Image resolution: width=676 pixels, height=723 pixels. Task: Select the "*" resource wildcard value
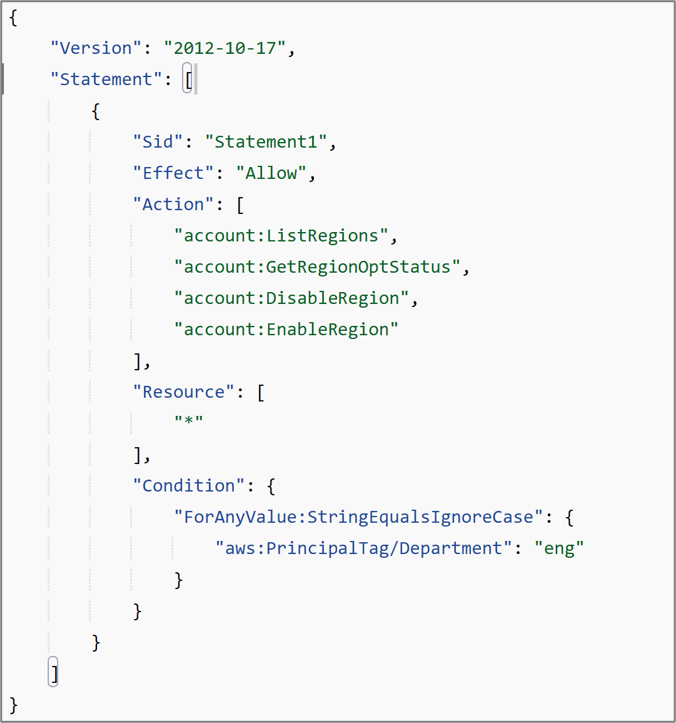189,421
